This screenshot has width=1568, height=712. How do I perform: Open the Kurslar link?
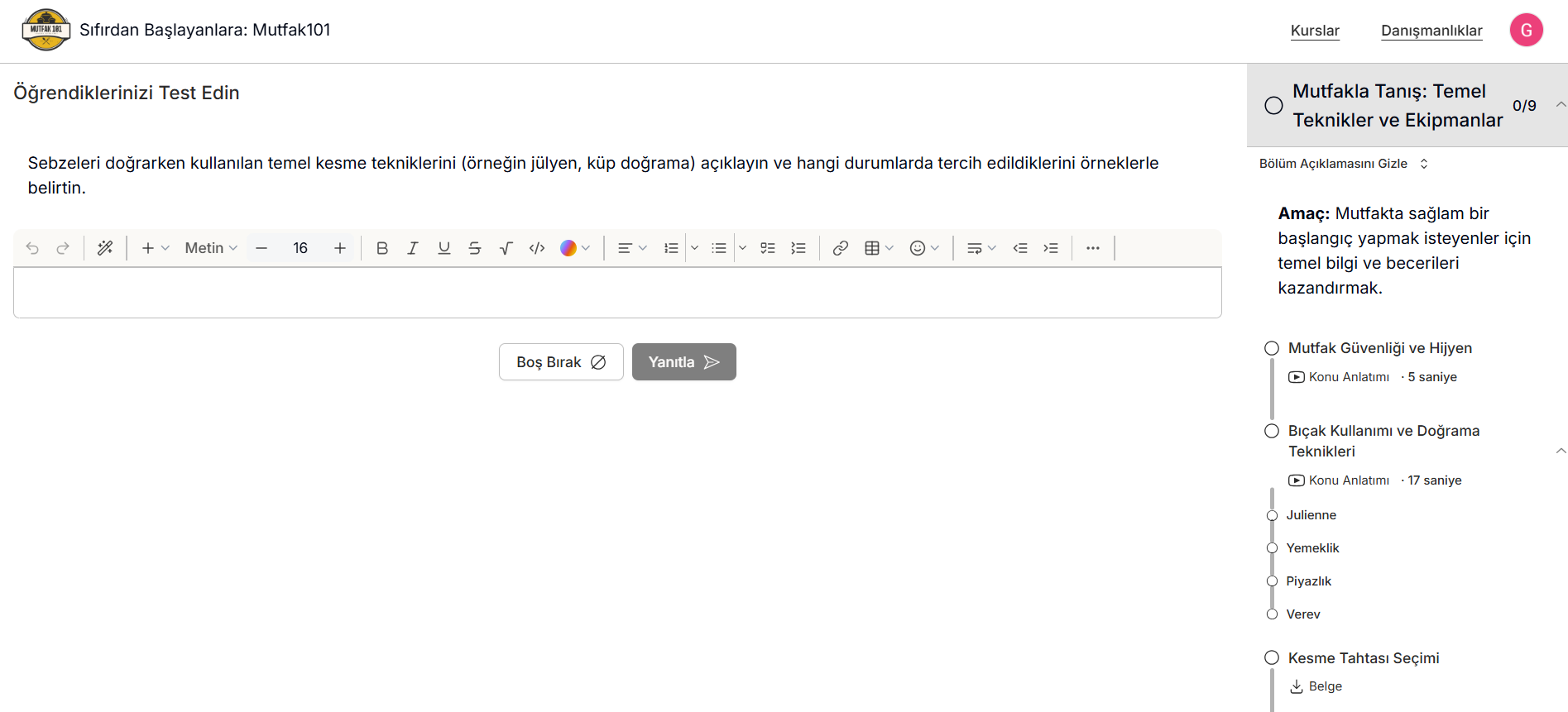point(1315,31)
